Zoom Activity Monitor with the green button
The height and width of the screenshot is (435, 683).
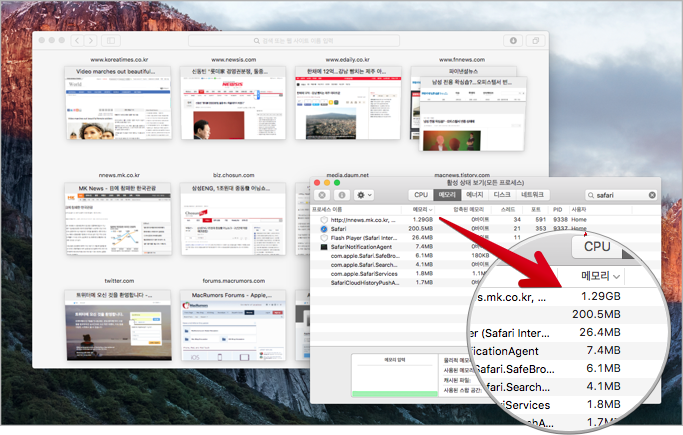point(337,182)
